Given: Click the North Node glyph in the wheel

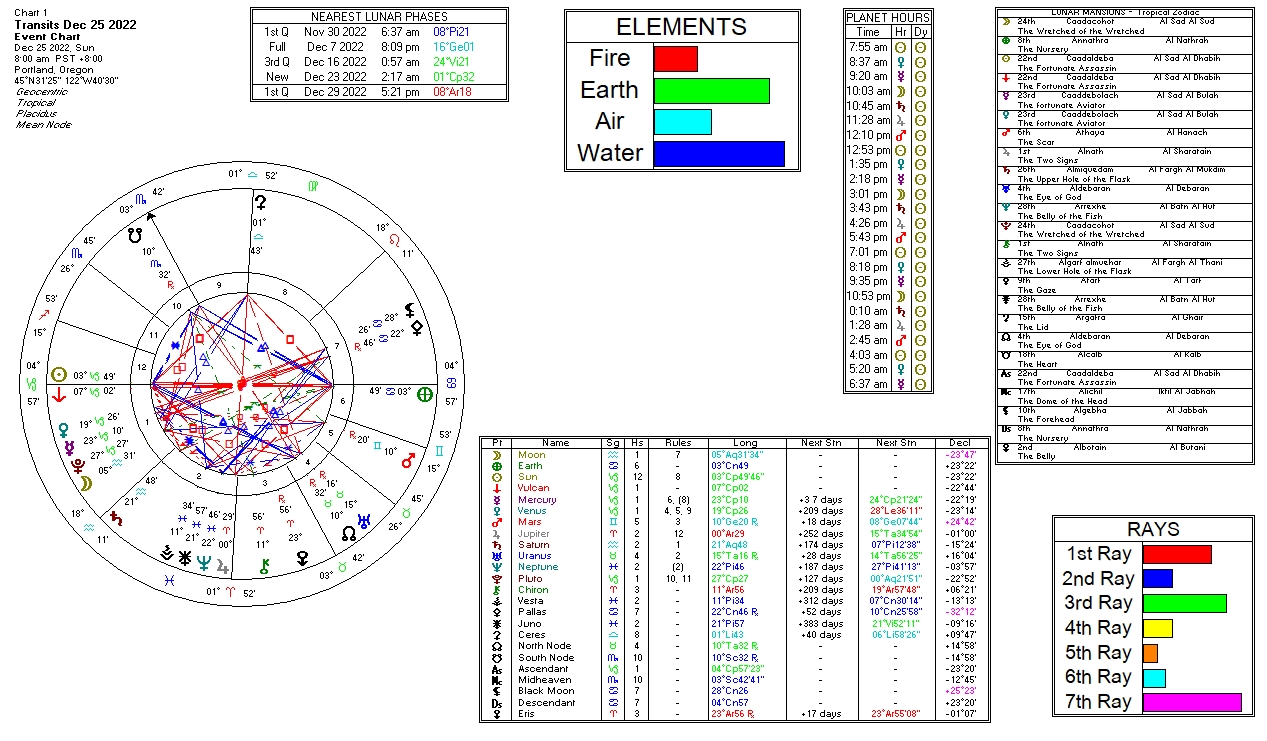Looking at the screenshot, I should tap(349, 535).
